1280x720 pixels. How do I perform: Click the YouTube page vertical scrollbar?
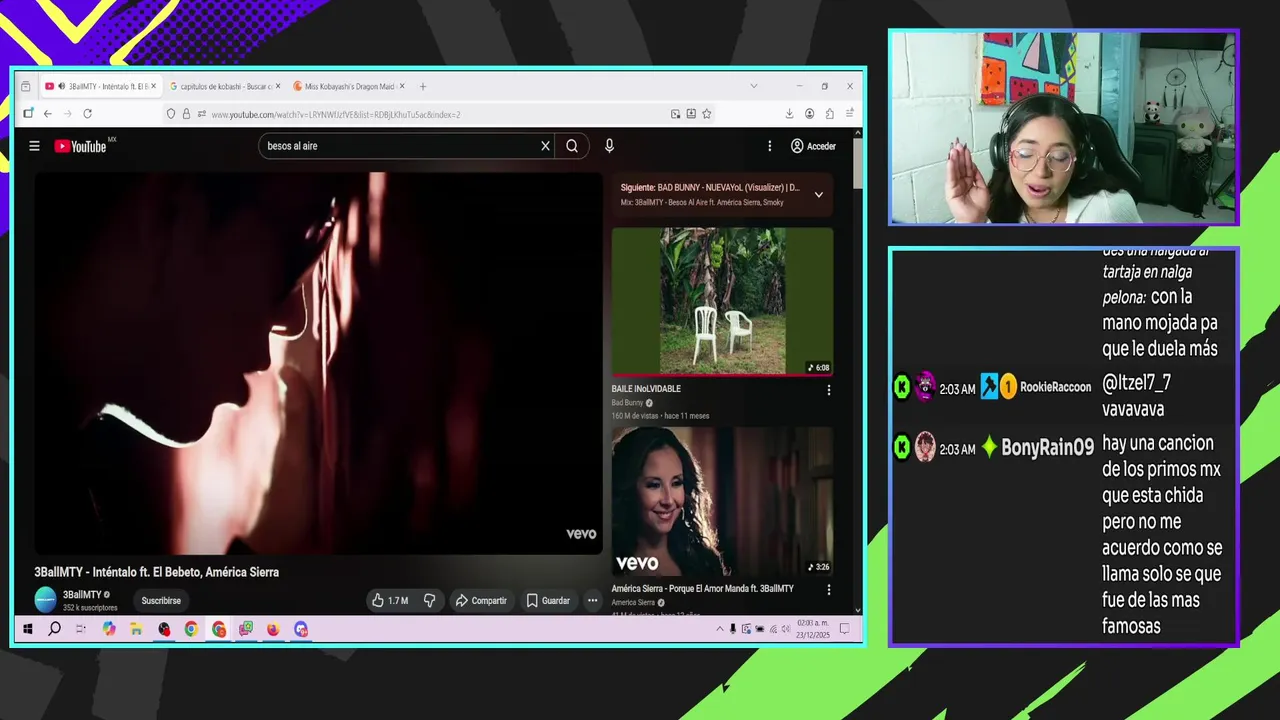[858, 165]
